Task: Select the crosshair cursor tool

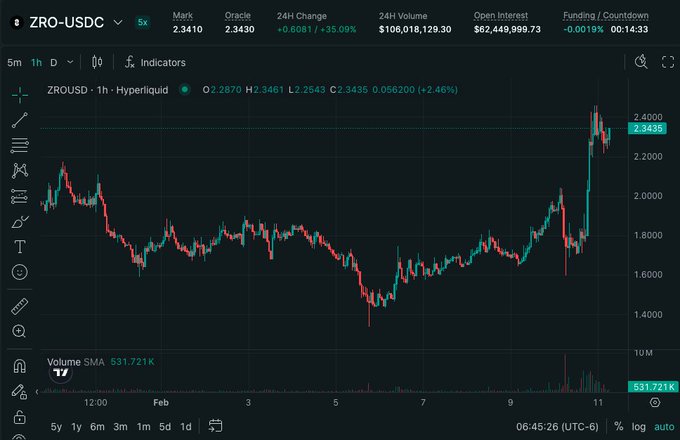Action: click(20, 94)
